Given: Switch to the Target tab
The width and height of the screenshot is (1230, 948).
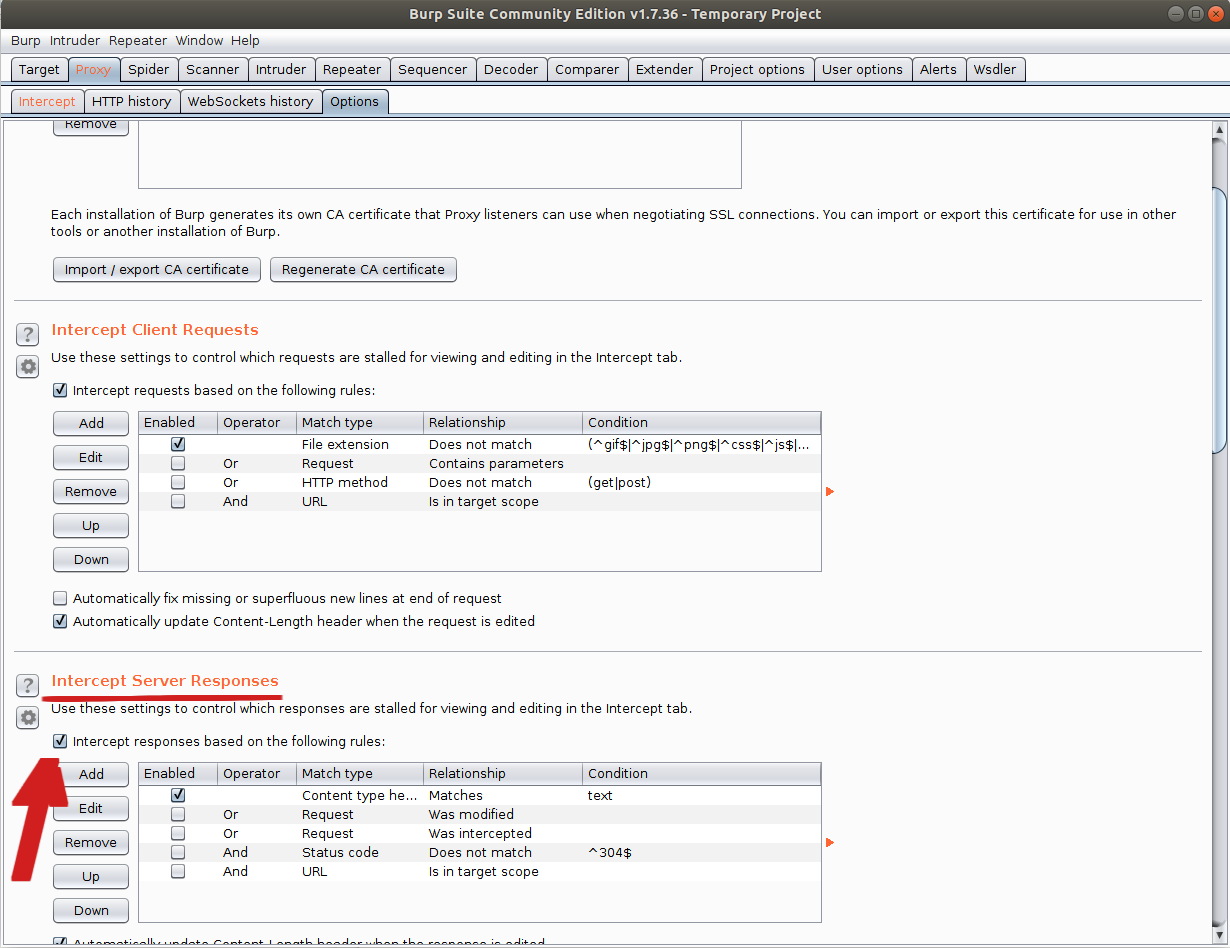Looking at the screenshot, I should click(40, 70).
